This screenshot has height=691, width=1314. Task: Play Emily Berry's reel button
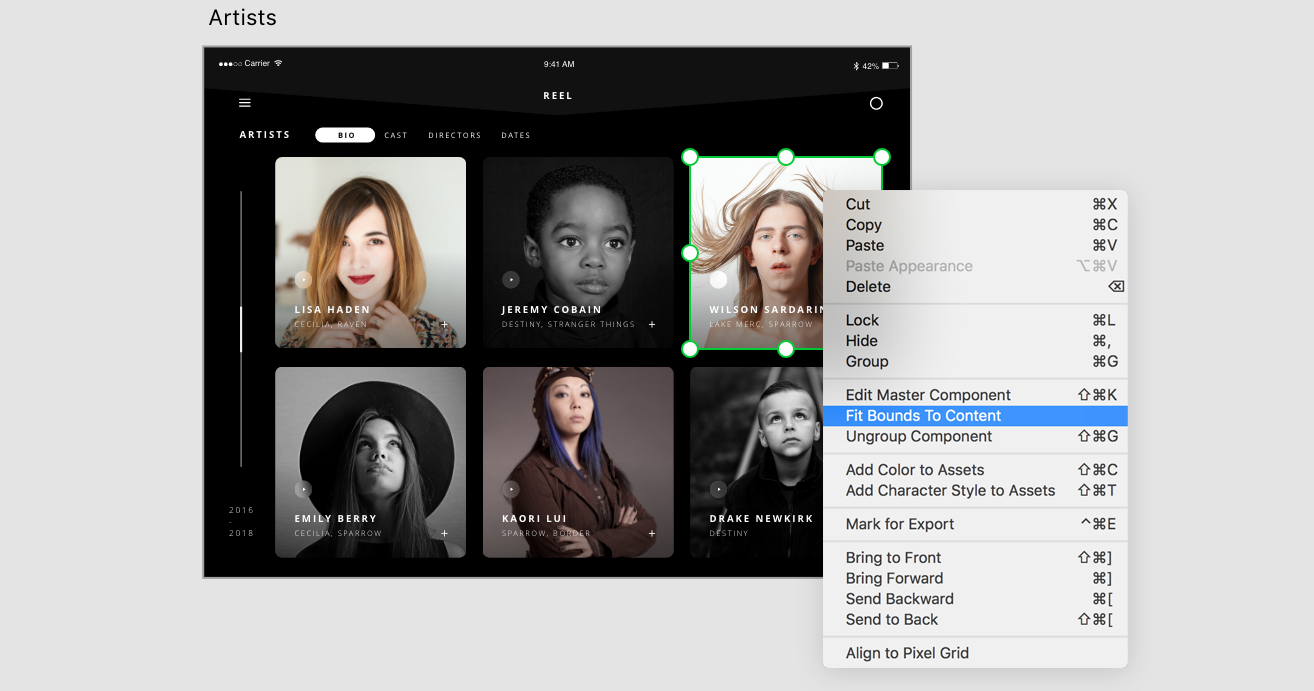pos(303,489)
